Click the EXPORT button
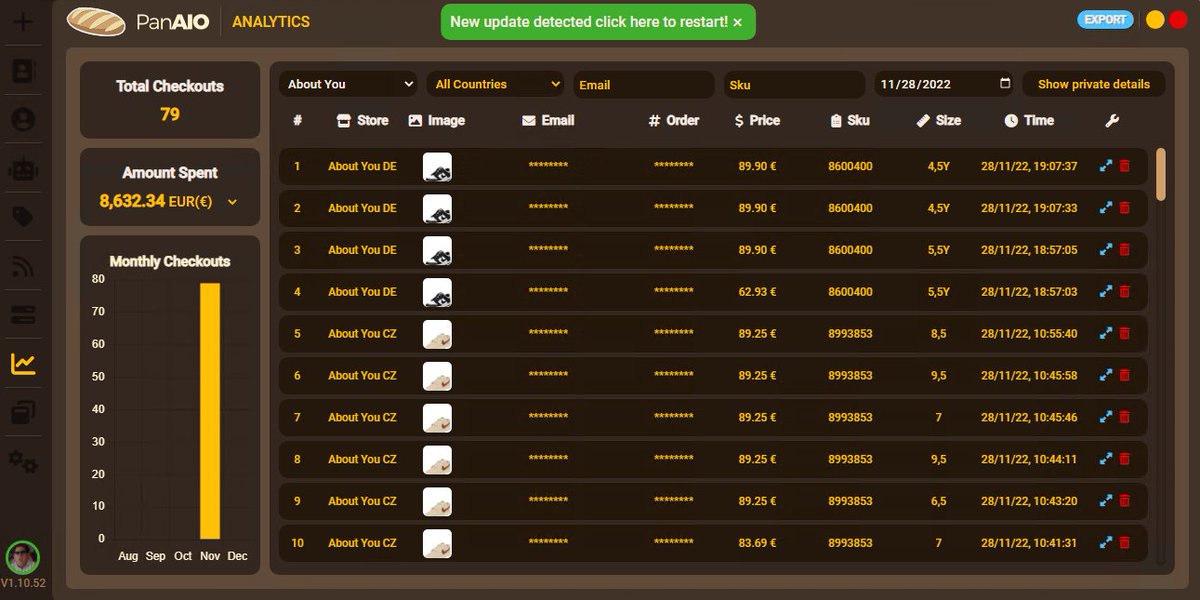The height and width of the screenshot is (600, 1200). click(1105, 19)
